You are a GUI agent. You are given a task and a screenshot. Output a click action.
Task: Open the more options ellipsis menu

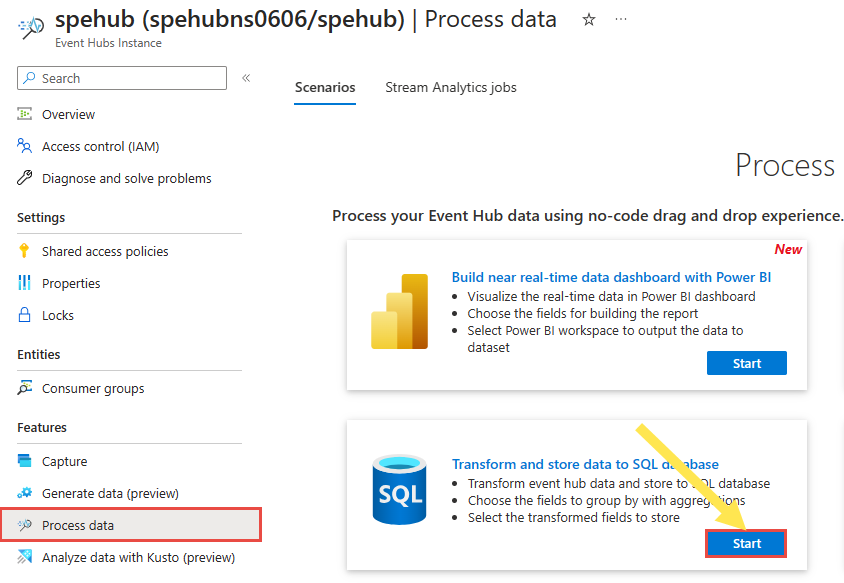click(621, 19)
